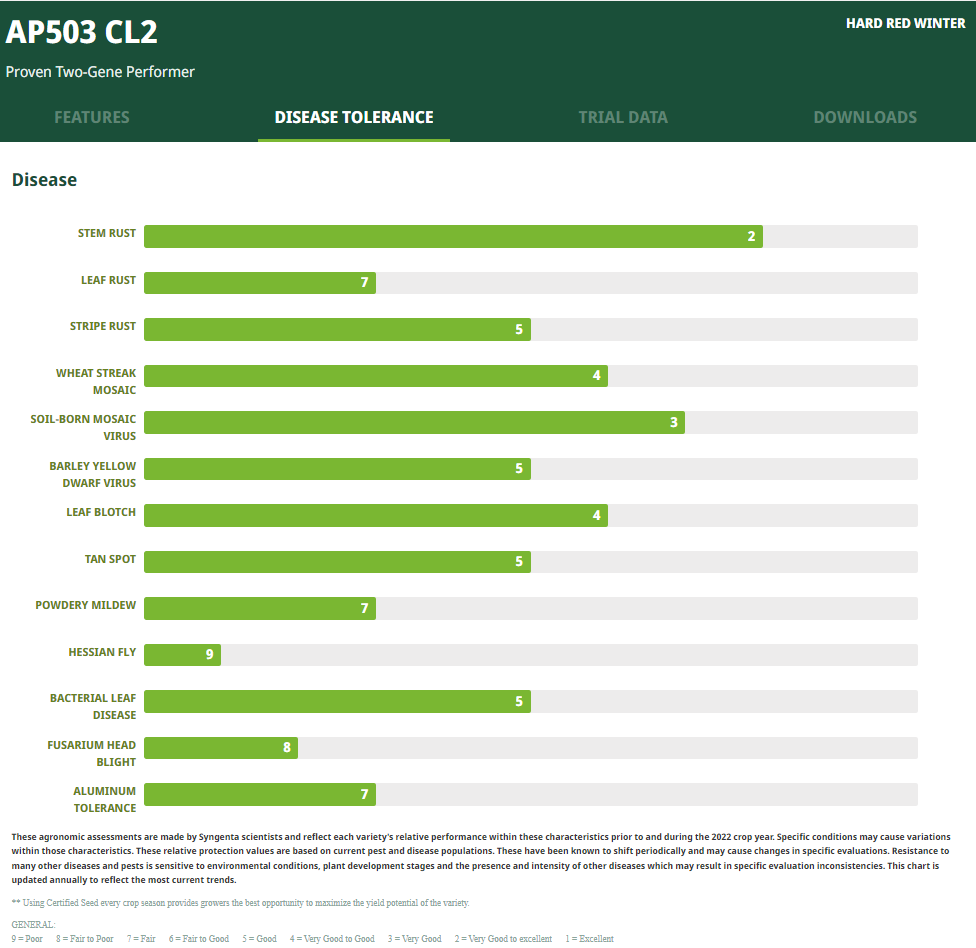Click the BARLEY YELLOW DWARF VIRUS label
The width and height of the screenshot is (976, 948).
(93, 474)
